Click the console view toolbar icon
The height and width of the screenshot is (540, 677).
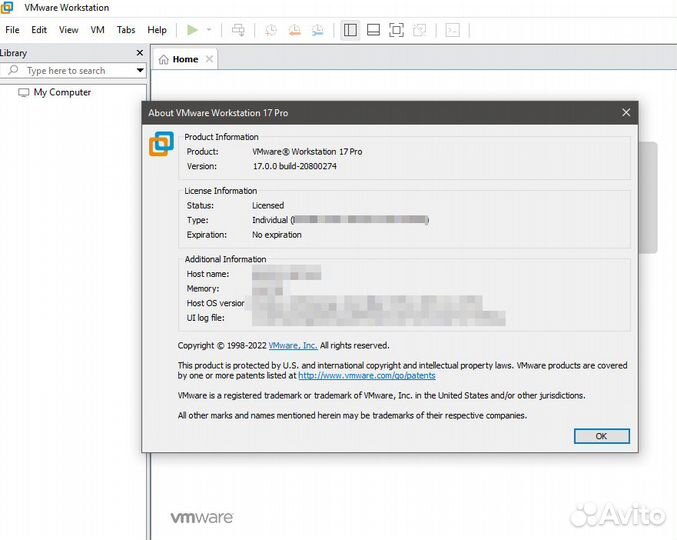coord(452,30)
